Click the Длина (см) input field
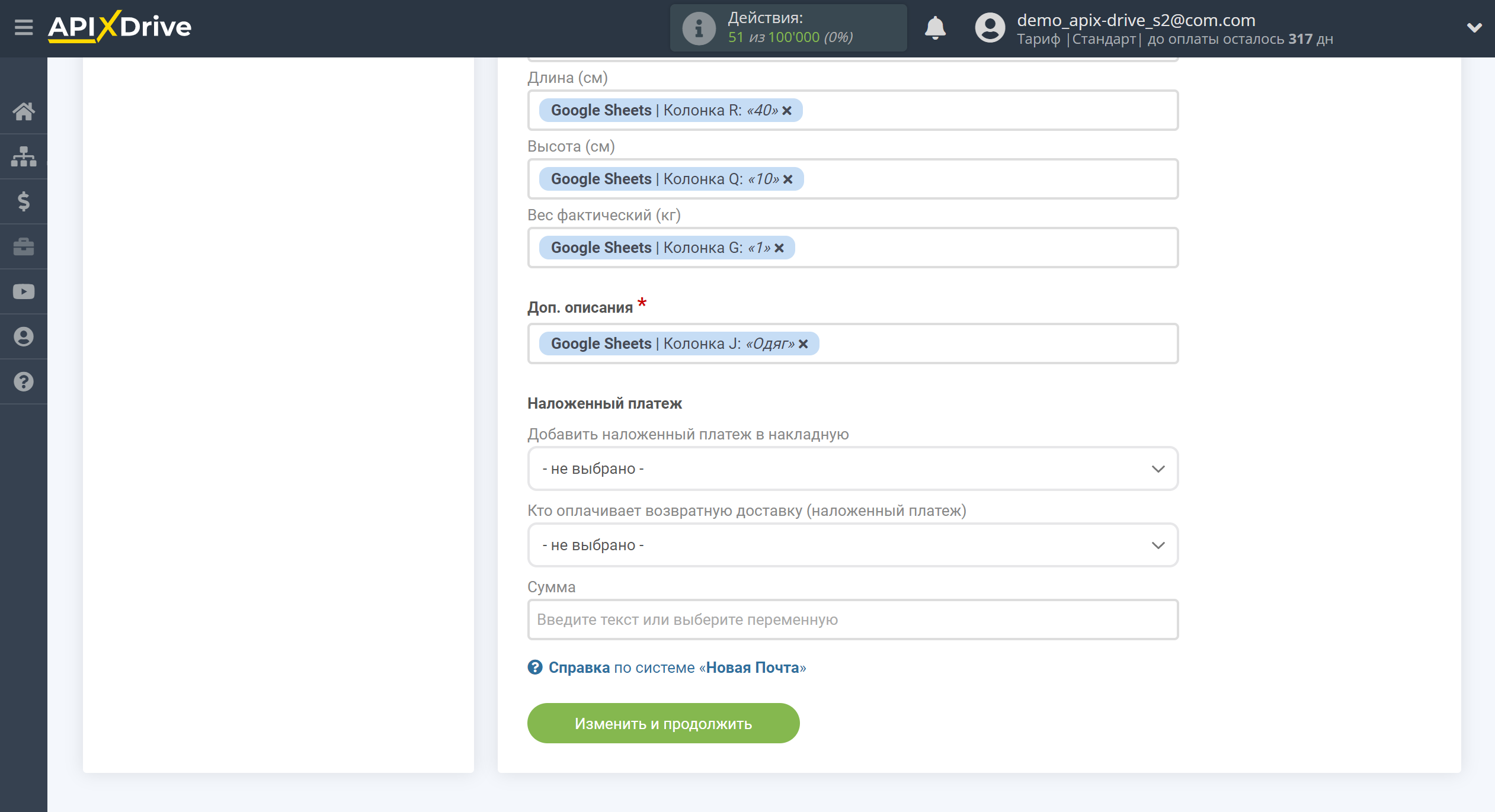This screenshot has width=1495, height=812. click(853, 110)
